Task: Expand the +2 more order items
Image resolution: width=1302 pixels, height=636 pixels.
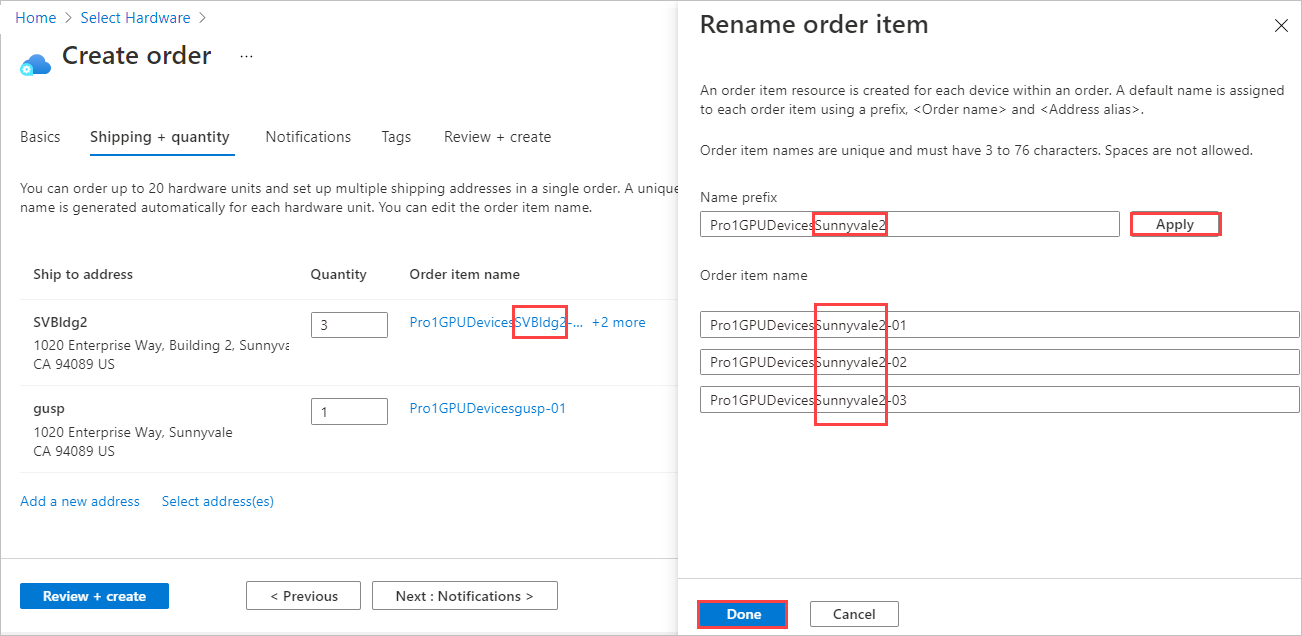Action: [618, 322]
